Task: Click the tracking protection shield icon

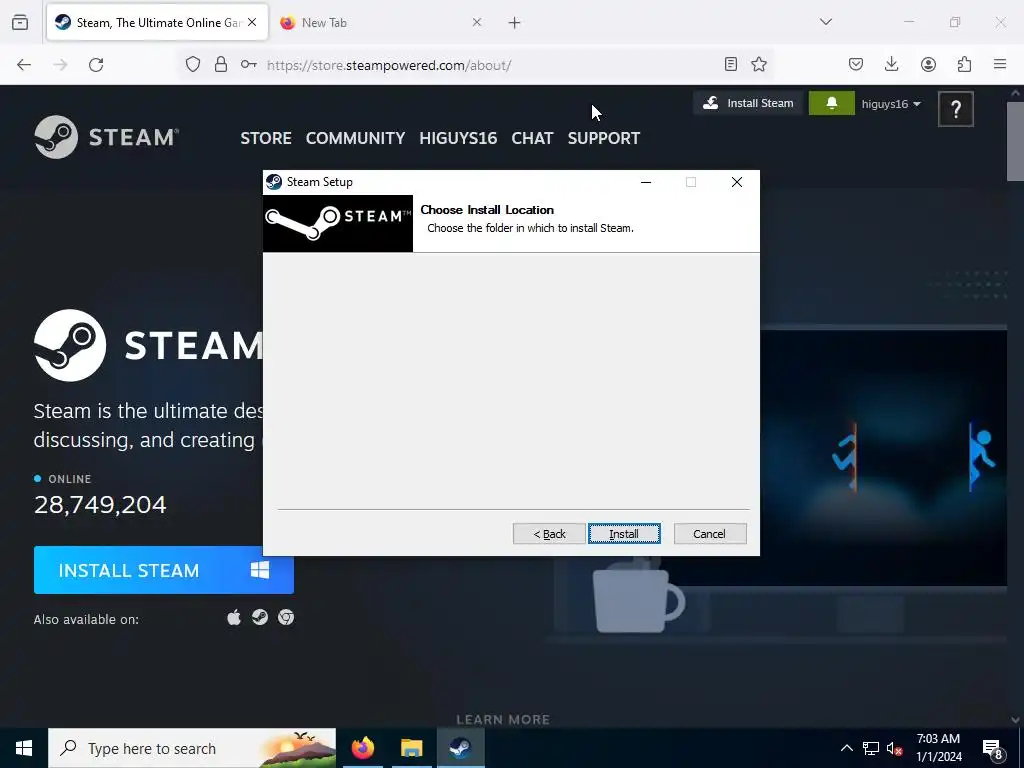Action: tap(193, 64)
